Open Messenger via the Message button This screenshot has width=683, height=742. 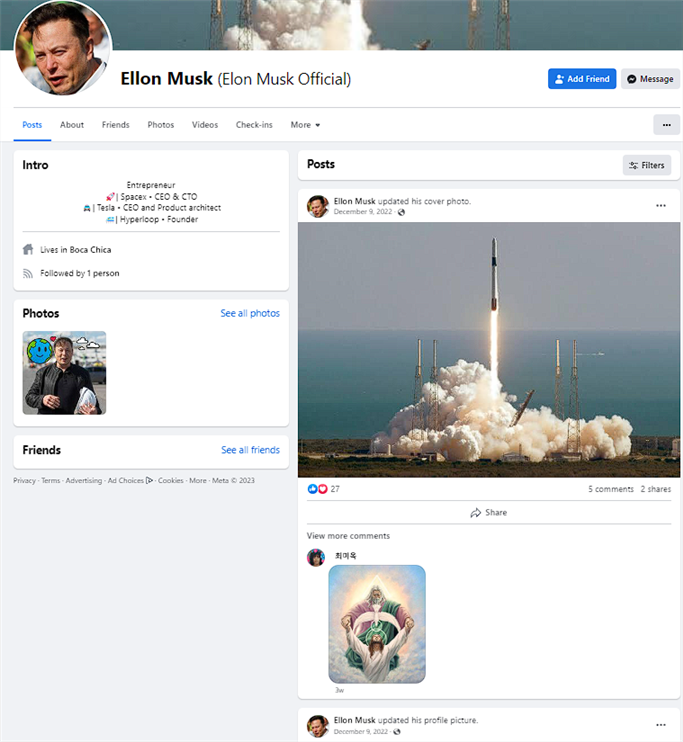[650, 79]
